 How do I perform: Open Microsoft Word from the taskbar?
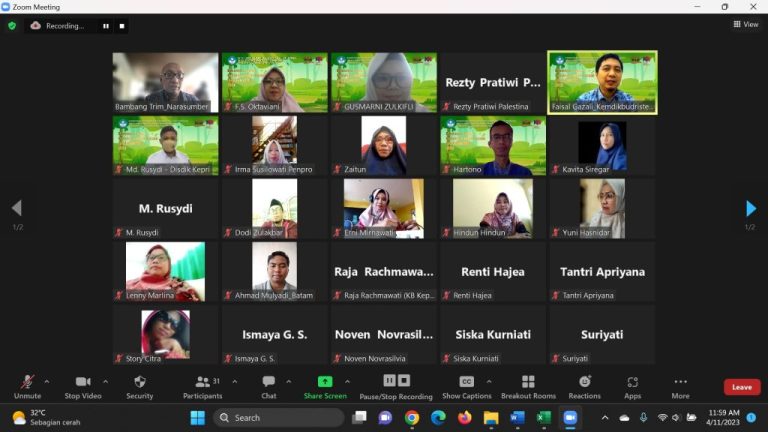tap(517, 418)
